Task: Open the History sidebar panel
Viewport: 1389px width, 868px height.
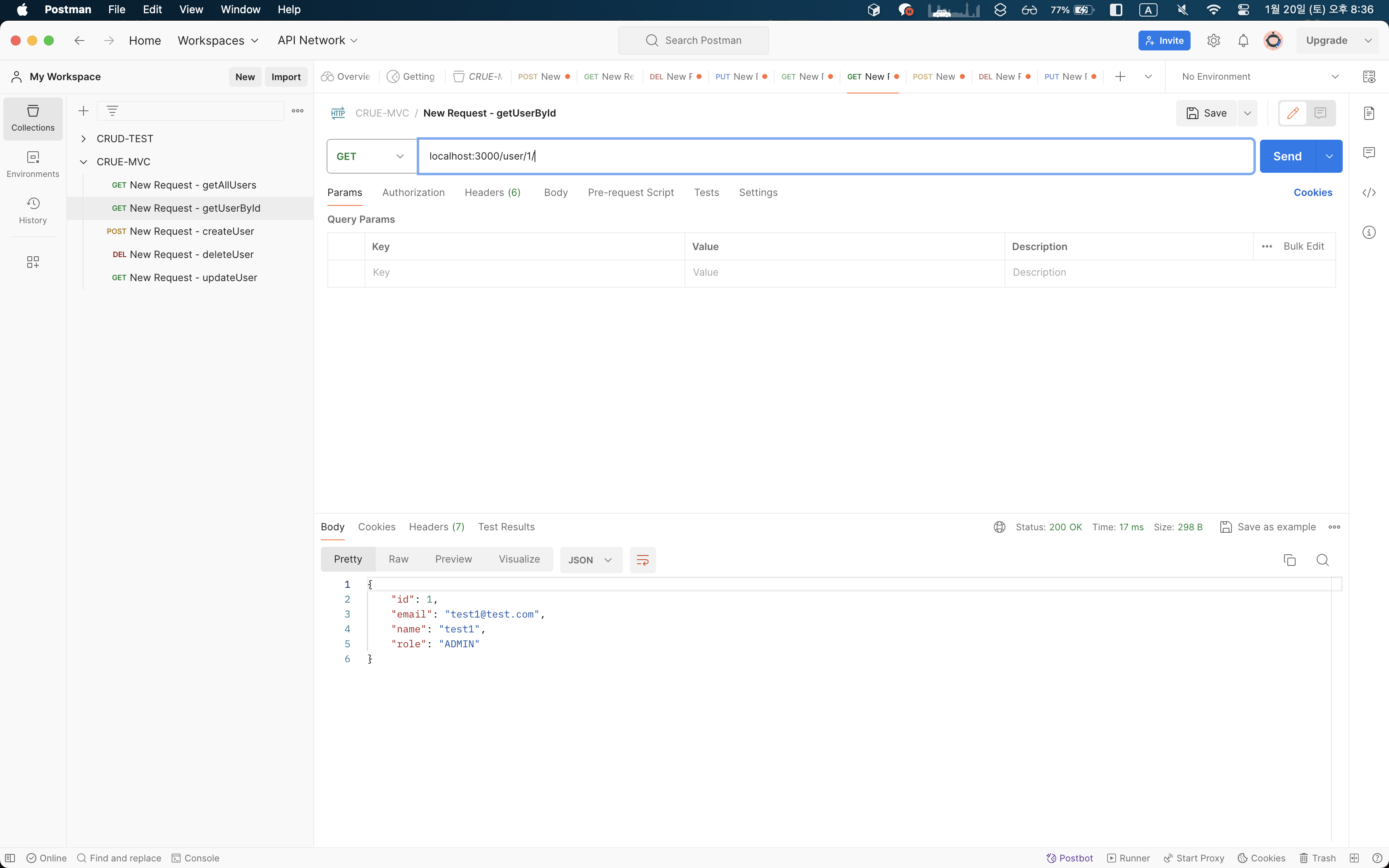Action: point(33,211)
